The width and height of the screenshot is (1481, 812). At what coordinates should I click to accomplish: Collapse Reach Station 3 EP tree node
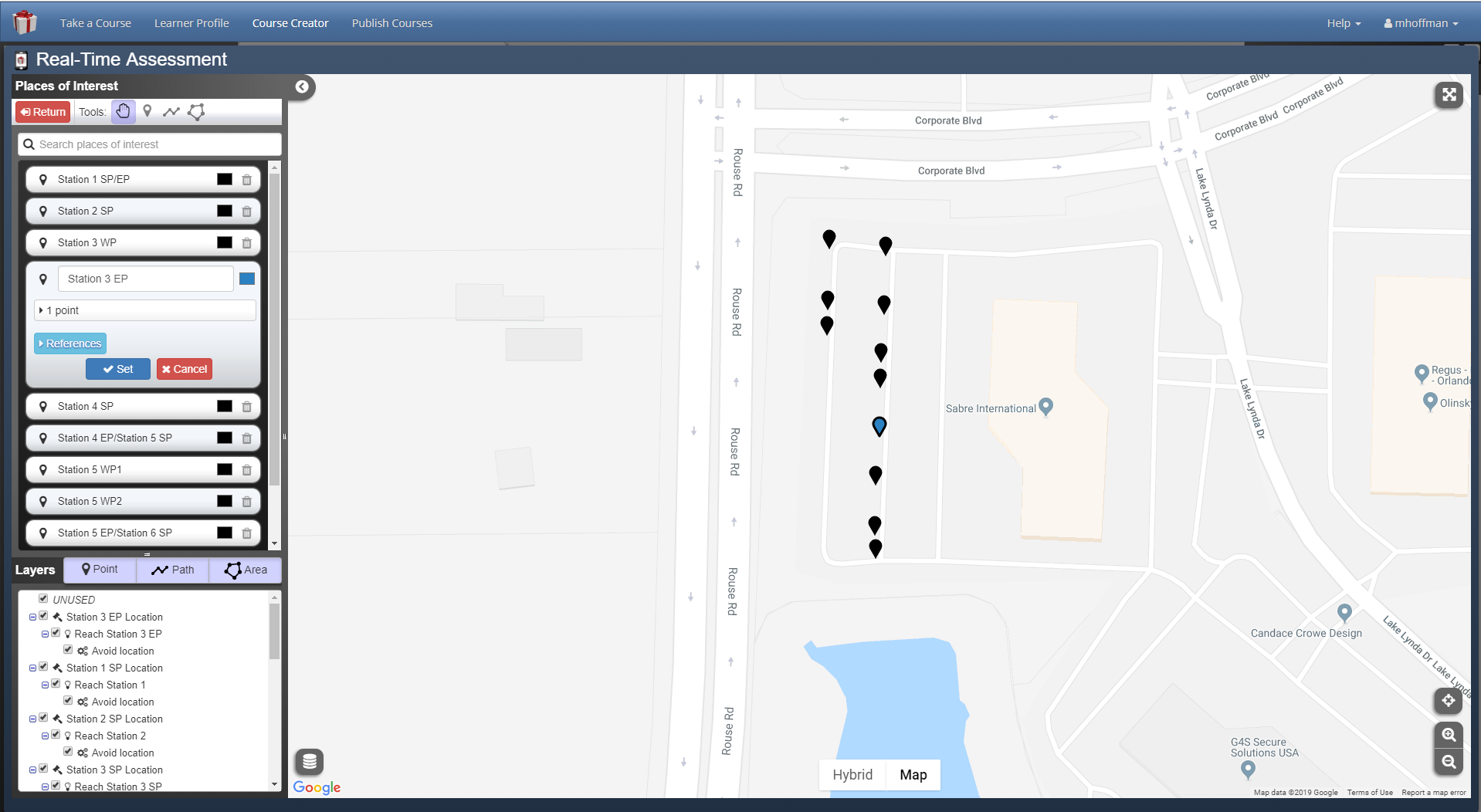tap(45, 634)
